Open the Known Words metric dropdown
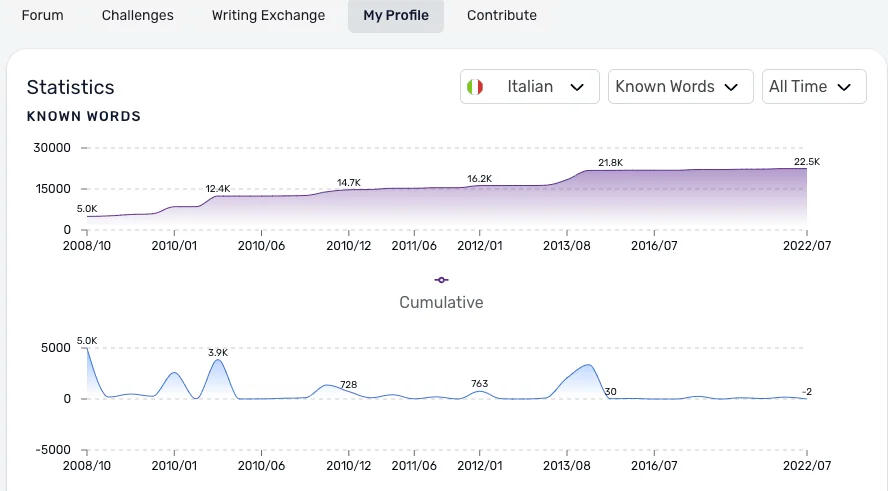Image resolution: width=888 pixels, height=491 pixels. click(x=679, y=87)
